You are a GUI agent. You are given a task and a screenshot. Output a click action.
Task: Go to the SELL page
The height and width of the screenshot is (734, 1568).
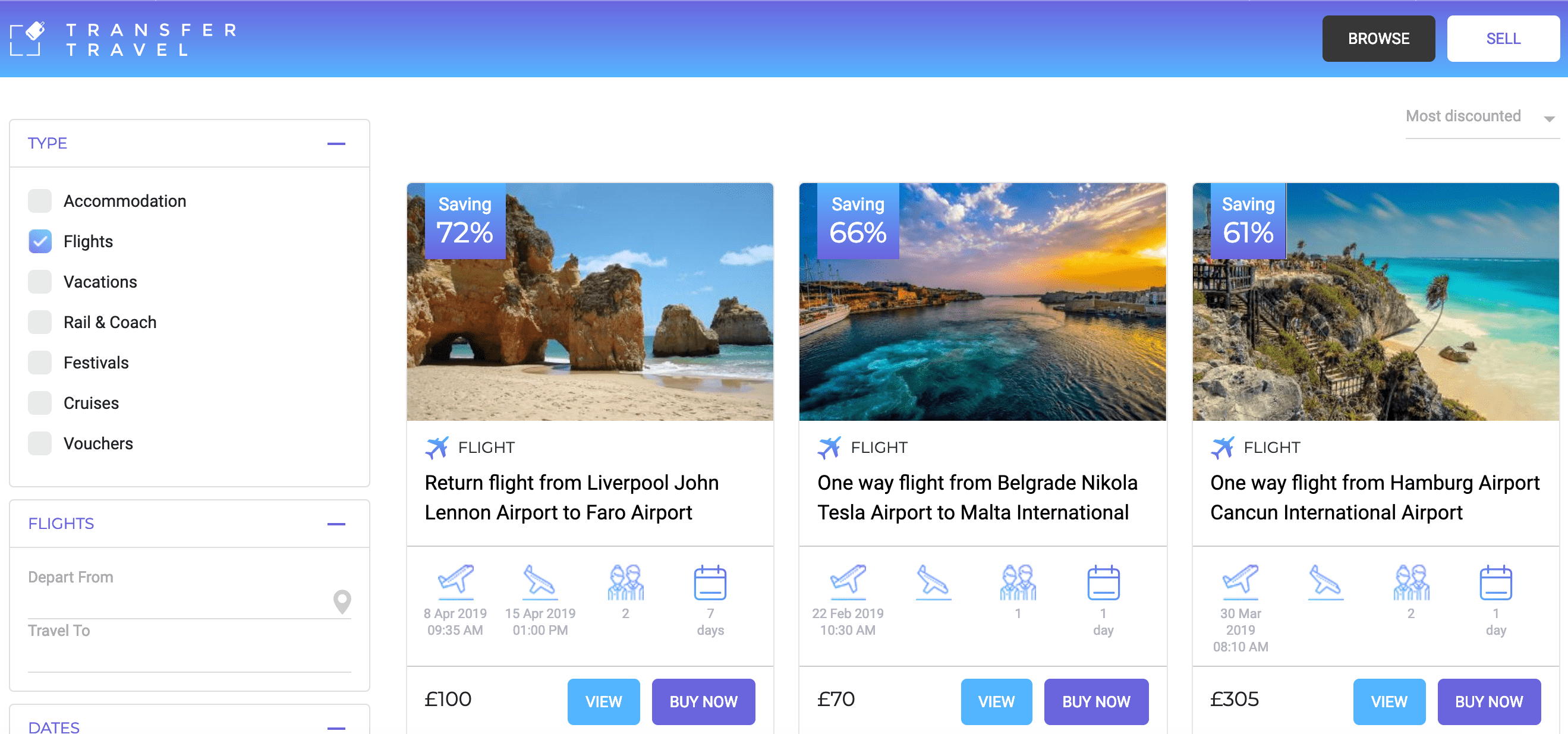(x=1503, y=39)
